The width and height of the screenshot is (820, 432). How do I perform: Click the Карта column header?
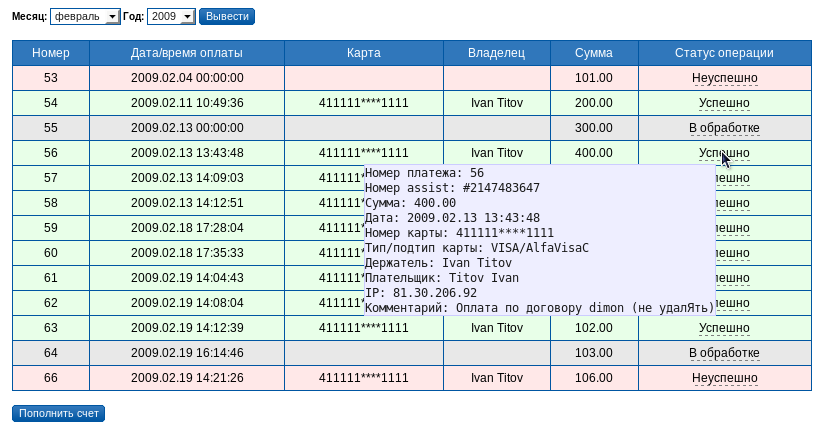click(364, 53)
